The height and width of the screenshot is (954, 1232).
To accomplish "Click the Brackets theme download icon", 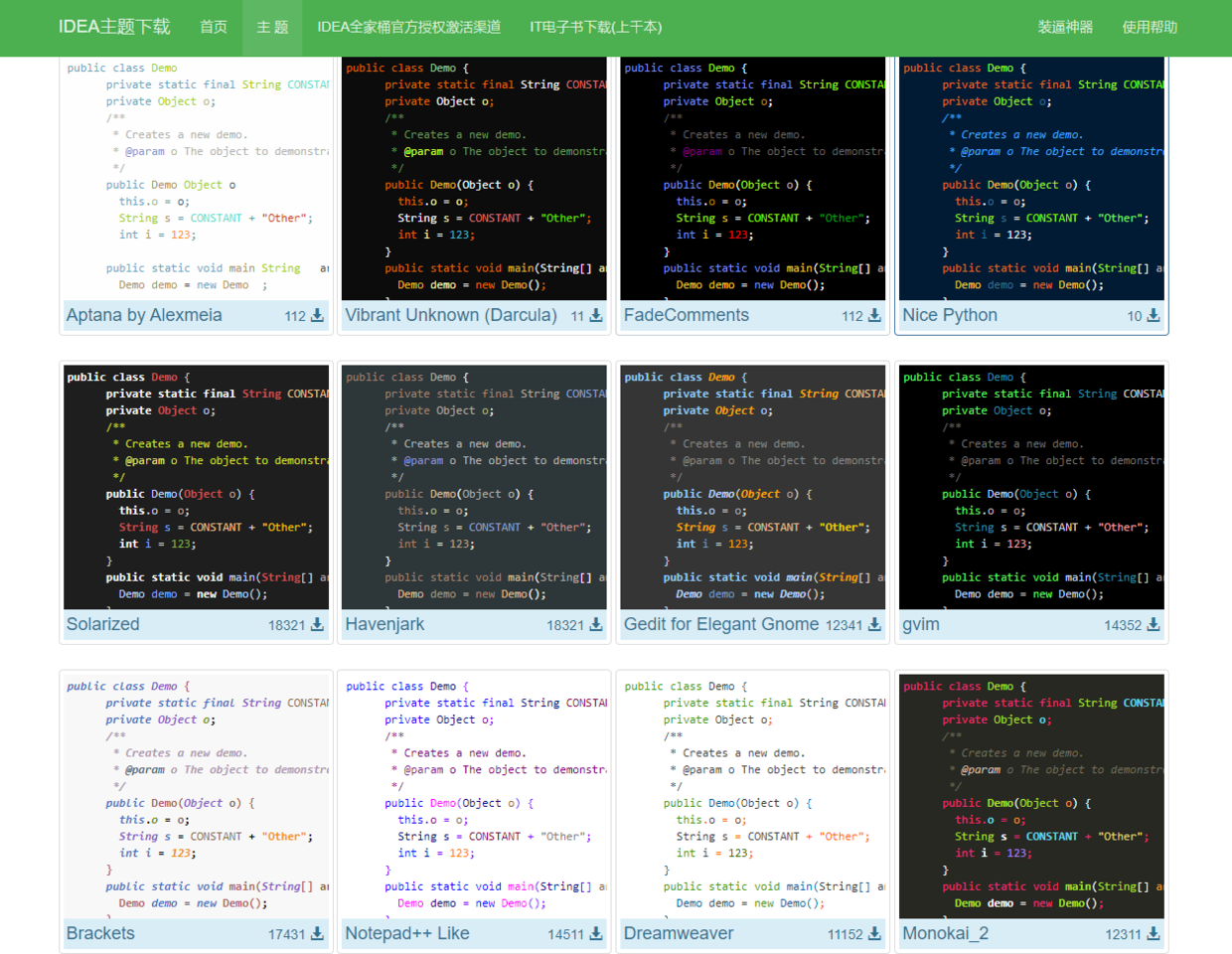I will coord(317,934).
